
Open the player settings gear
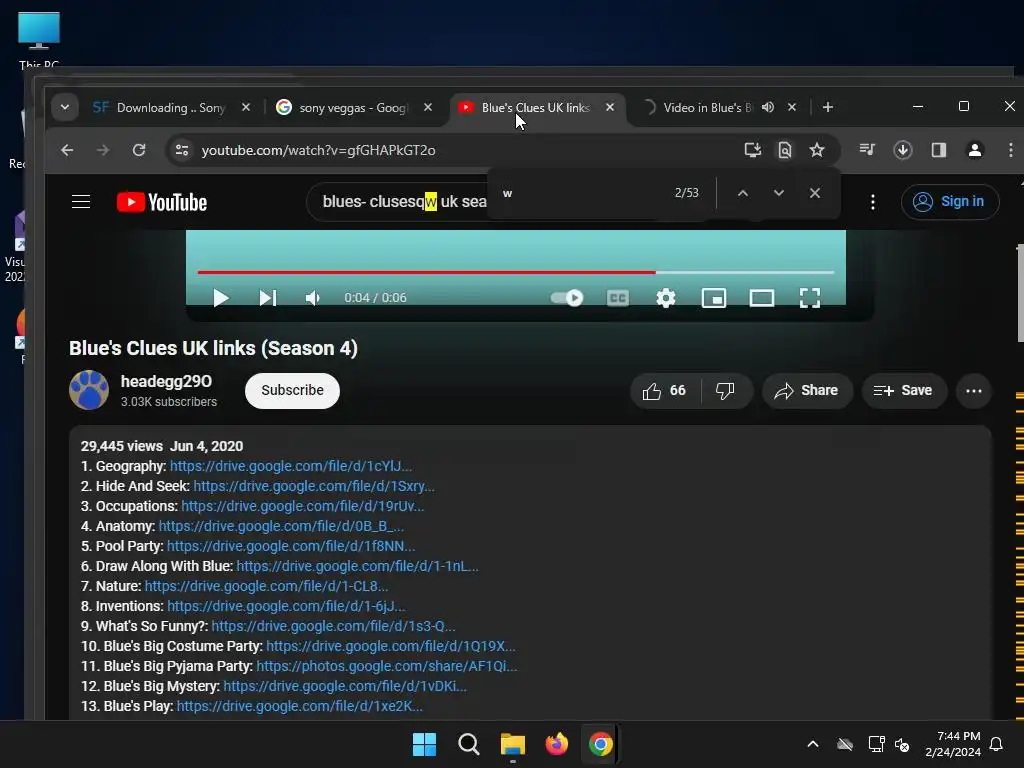pos(665,298)
